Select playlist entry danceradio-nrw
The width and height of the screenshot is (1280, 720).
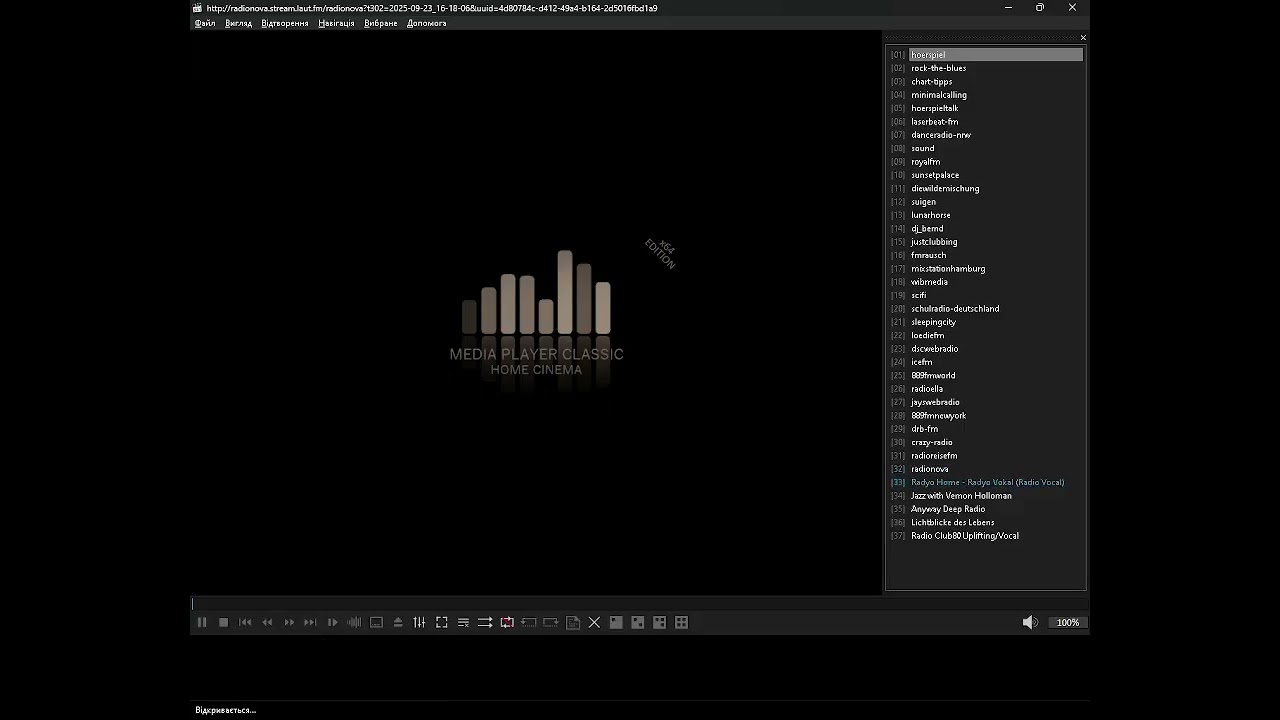click(986, 135)
